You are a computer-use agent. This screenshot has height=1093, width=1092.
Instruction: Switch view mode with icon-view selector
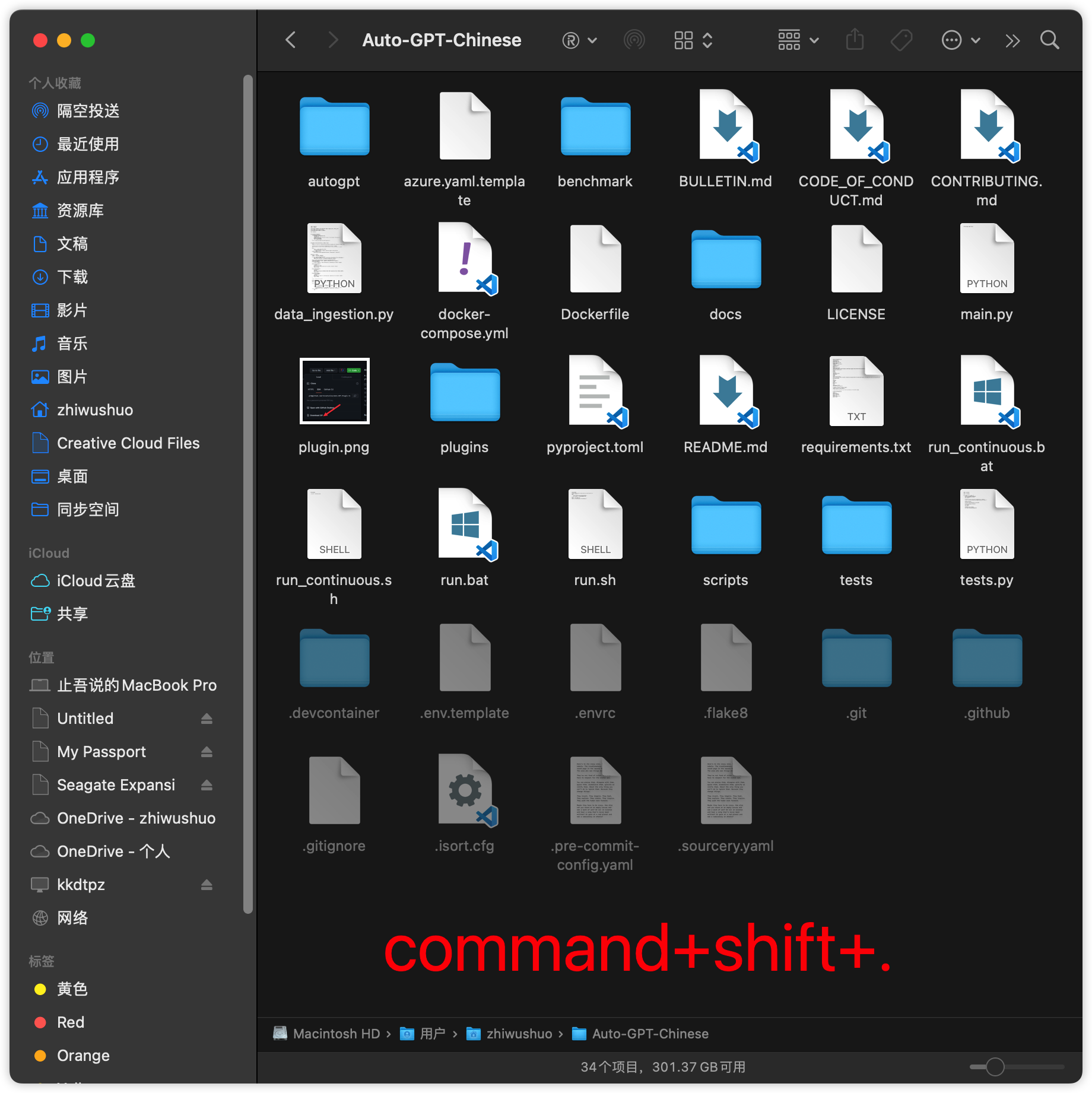tap(693, 40)
